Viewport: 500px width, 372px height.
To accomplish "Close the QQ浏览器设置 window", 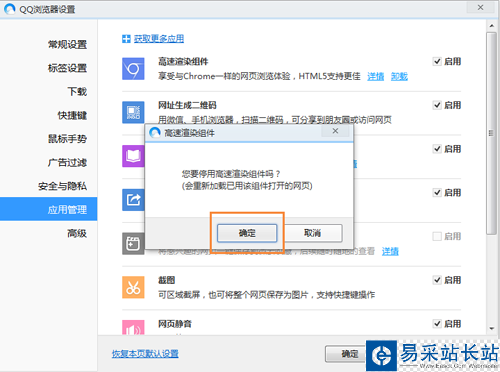I will (480, 7).
